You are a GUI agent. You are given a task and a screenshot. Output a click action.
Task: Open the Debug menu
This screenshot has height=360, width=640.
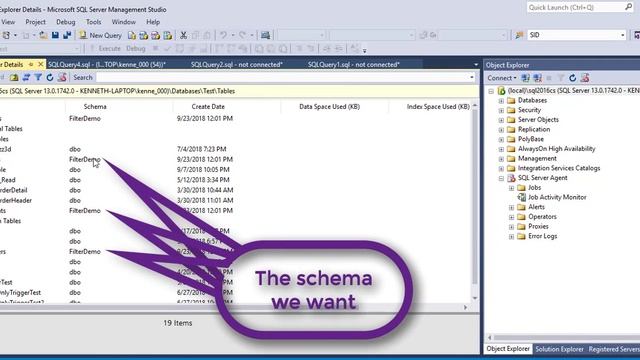point(66,22)
